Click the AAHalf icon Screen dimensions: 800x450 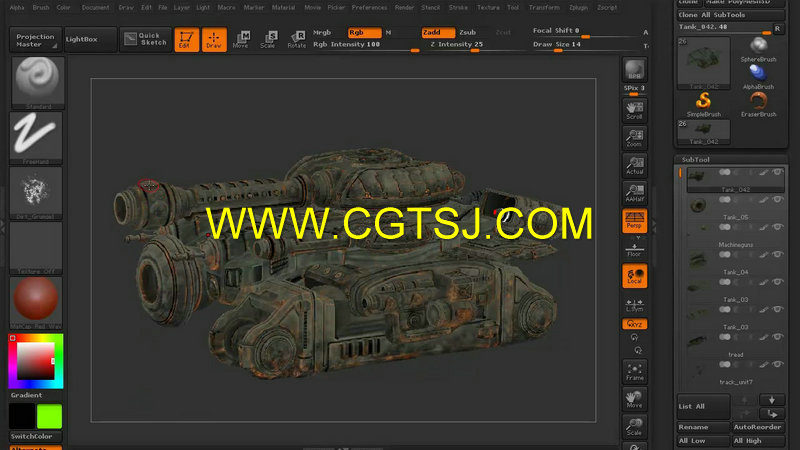point(634,193)
